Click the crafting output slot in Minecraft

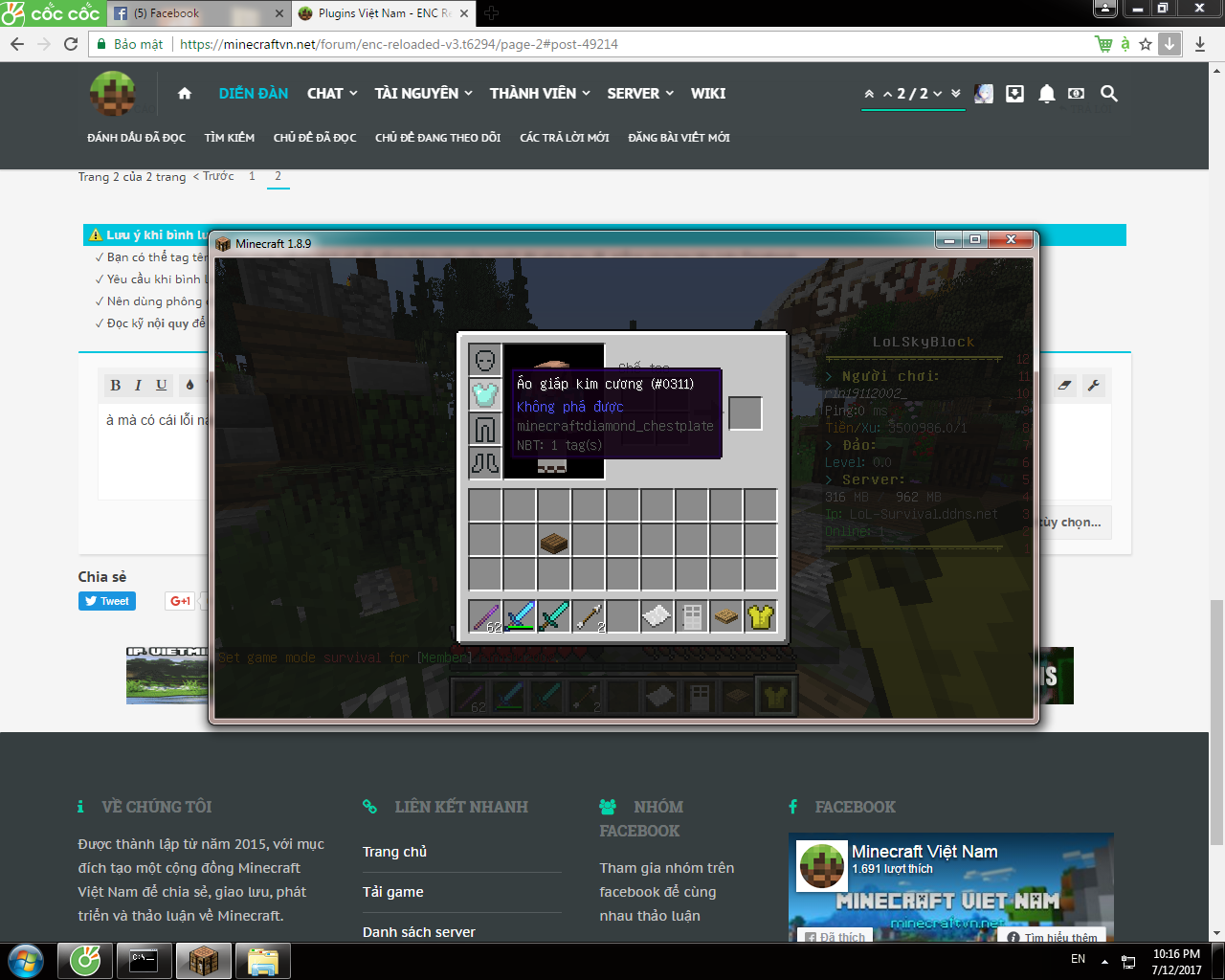pos(746,413)
